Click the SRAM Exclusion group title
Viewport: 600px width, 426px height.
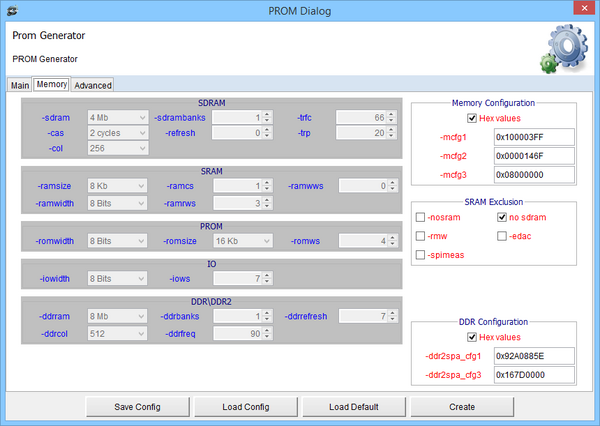click(x=494, y=202)
